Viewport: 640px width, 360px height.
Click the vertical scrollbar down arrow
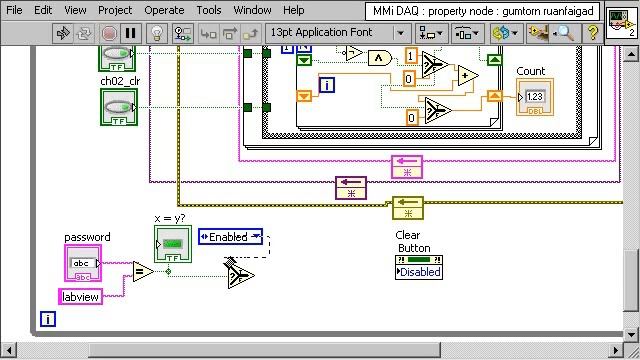631,336
